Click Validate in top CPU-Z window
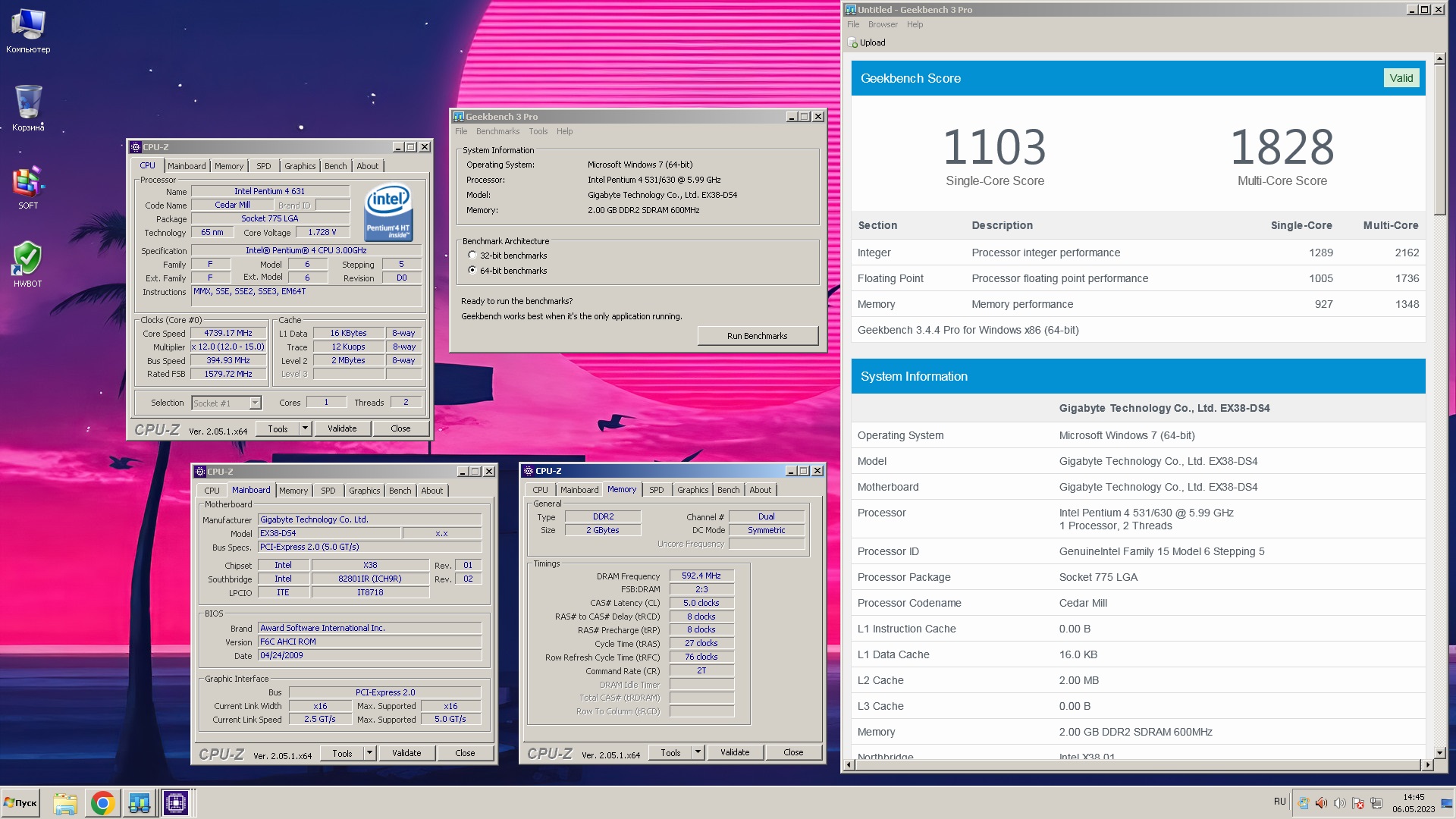Image resolution: width=1456 pixels, height=819 pixels. [x=342, y=428]
